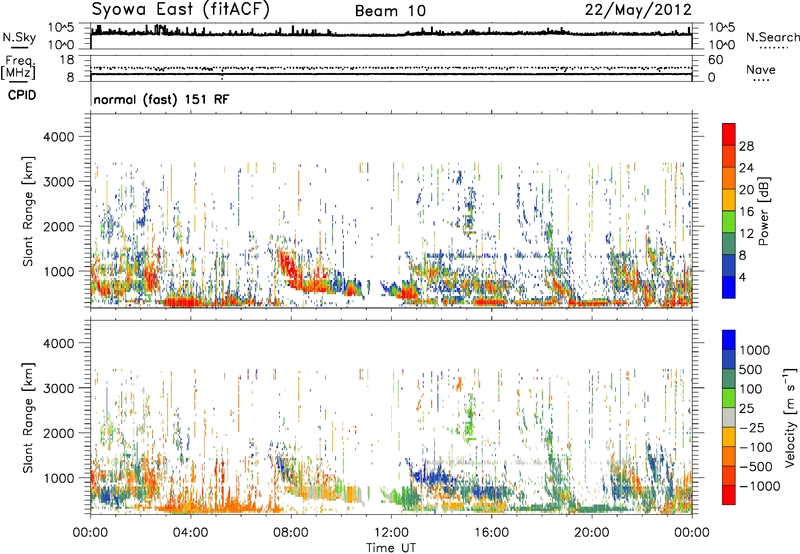Screen dimensions: 800x554
Task: Click '4000' on the power panel's range axis
Action: click(x=59, y=137)
